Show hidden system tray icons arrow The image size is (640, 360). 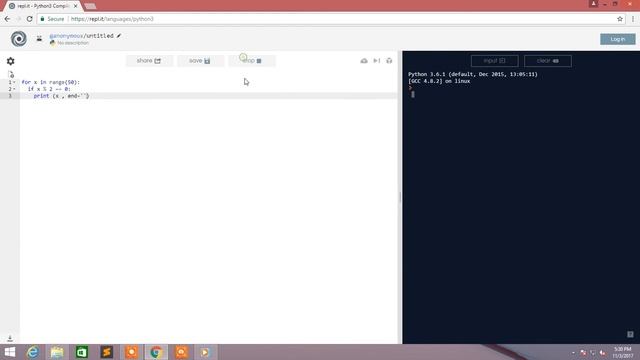pyautogui.click(x=573, y=352)
